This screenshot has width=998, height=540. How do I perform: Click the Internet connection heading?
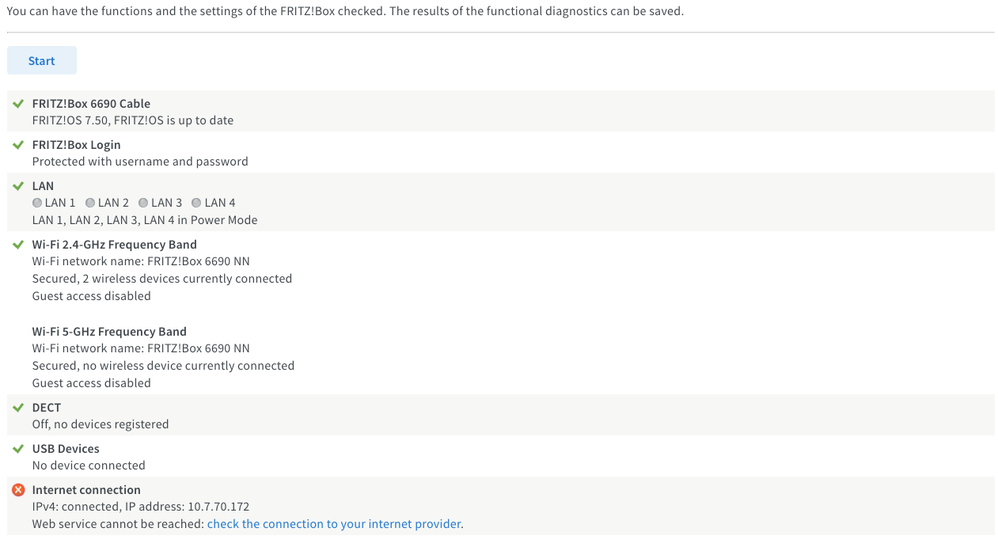86,490
